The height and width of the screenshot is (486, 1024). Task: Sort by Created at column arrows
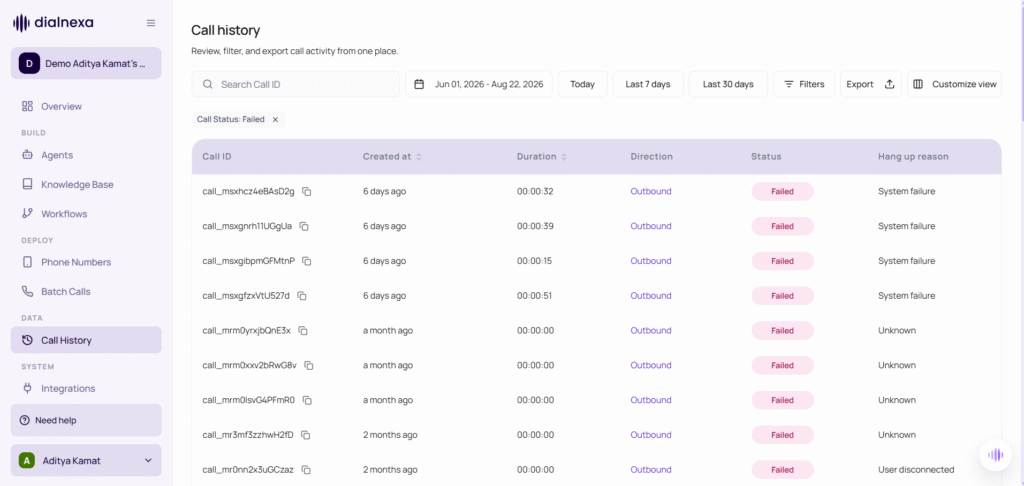point(419,157)
